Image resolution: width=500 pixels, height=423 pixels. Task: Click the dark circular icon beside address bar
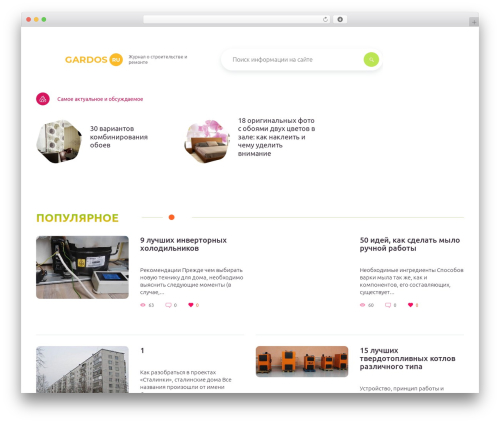340,19
